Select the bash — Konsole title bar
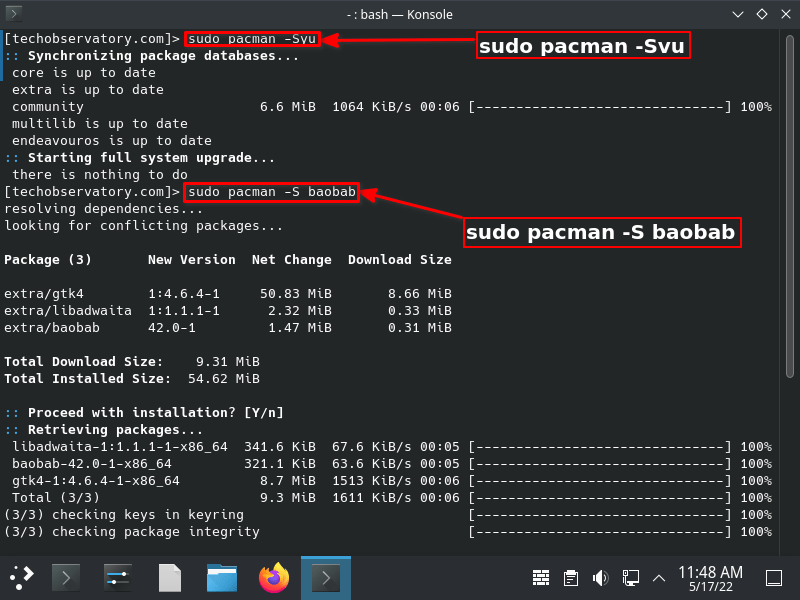Screen dimensions: 800x600 (400, 14)
